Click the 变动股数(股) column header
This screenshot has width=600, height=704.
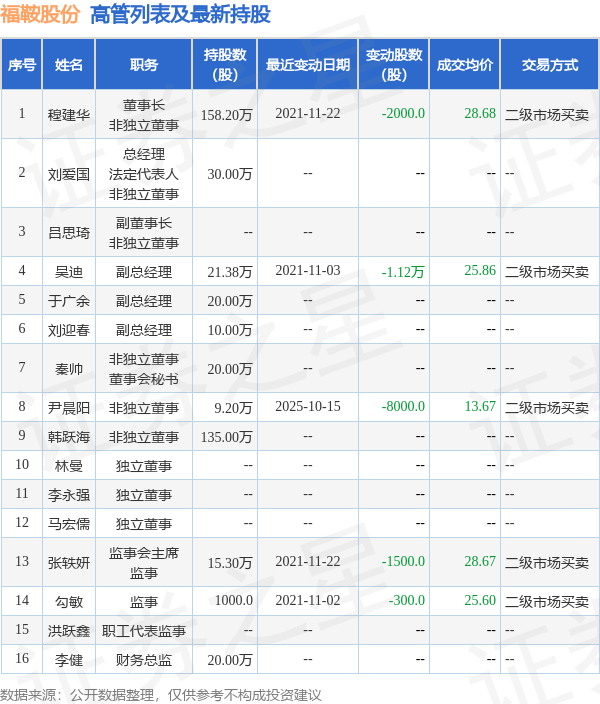point(394,65)
